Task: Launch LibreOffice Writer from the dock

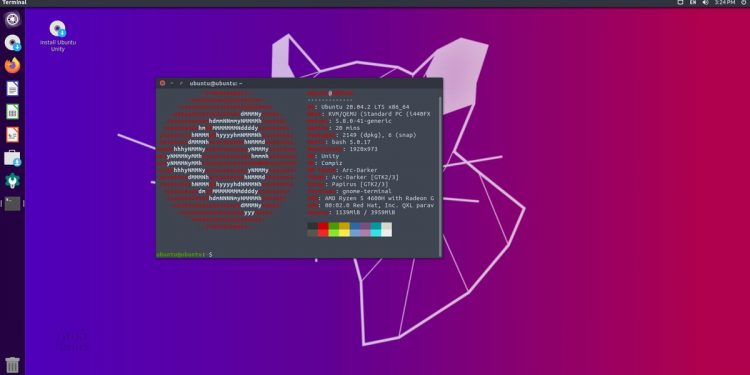Action: coord(12,88)
